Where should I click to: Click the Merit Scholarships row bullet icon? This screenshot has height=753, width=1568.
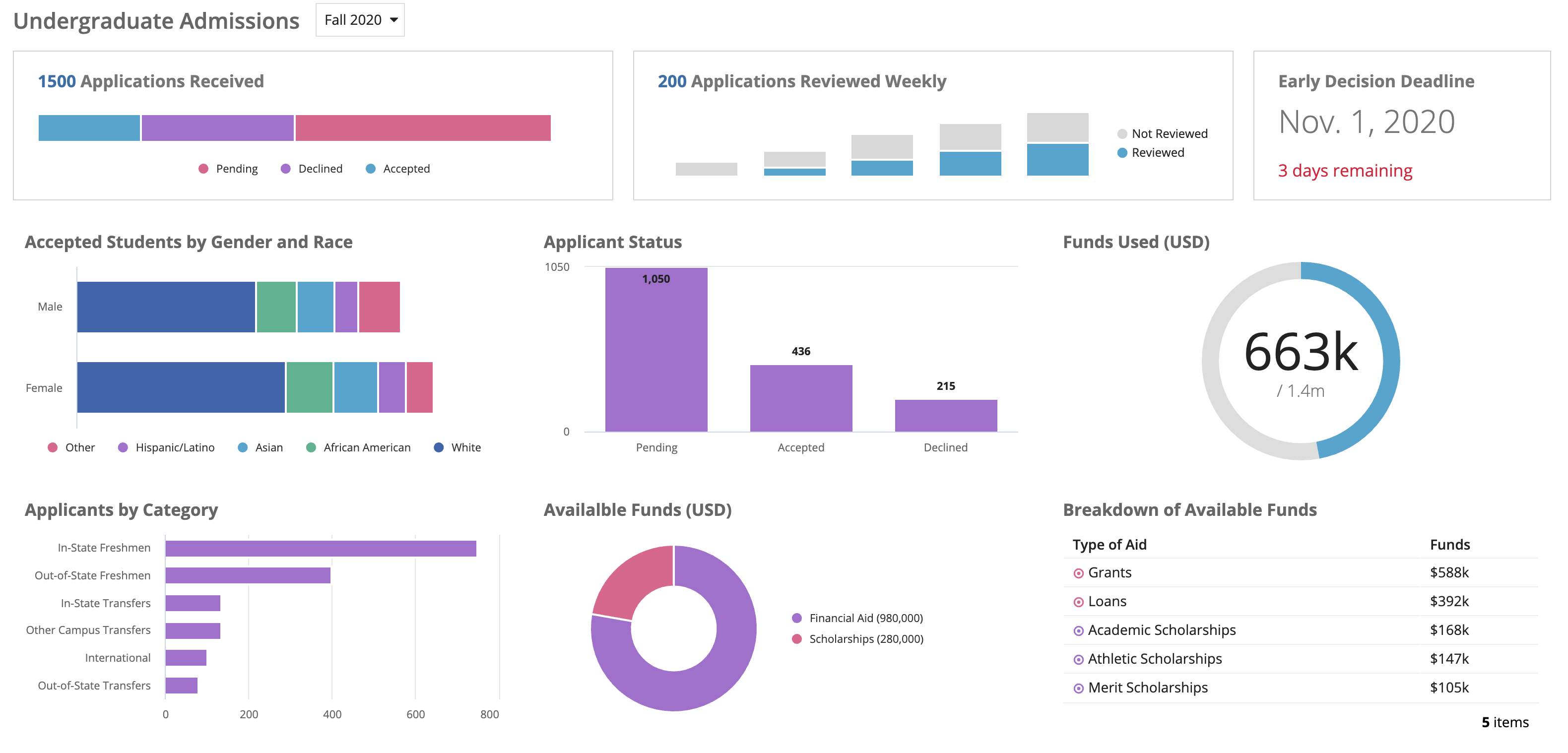(1078, 689)
